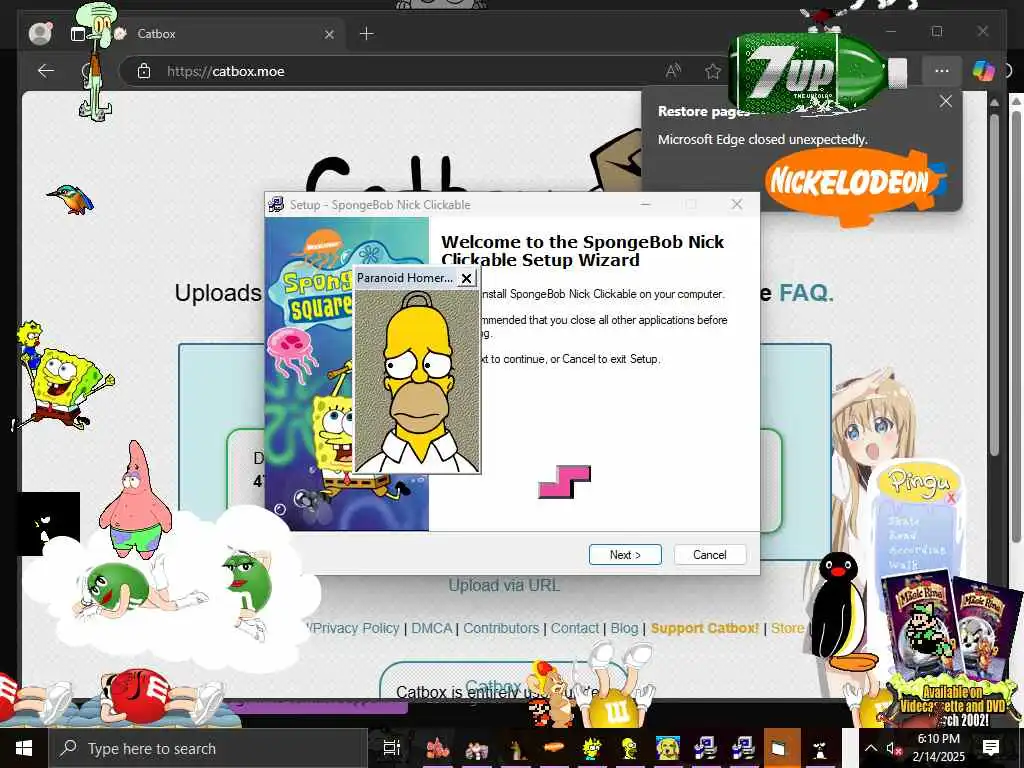
Task: Open the orange Nickelodeon blimp taskbar icon
Action: (553, 747)
